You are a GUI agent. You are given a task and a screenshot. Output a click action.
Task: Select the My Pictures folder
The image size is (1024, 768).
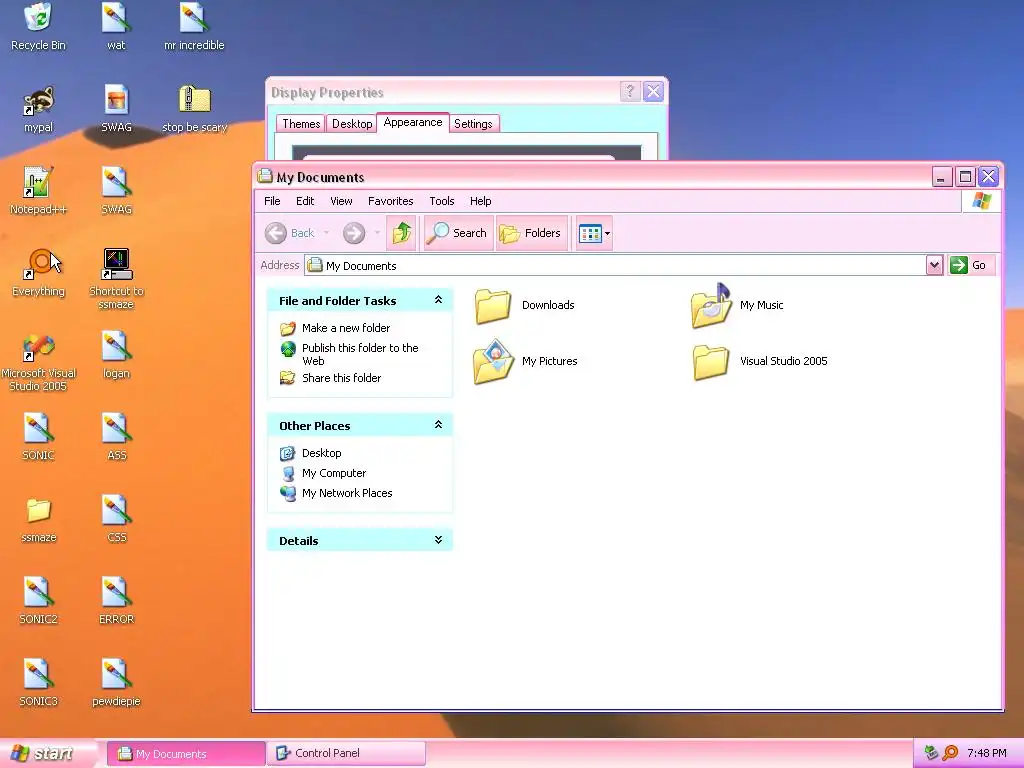[x=526, y=361]
